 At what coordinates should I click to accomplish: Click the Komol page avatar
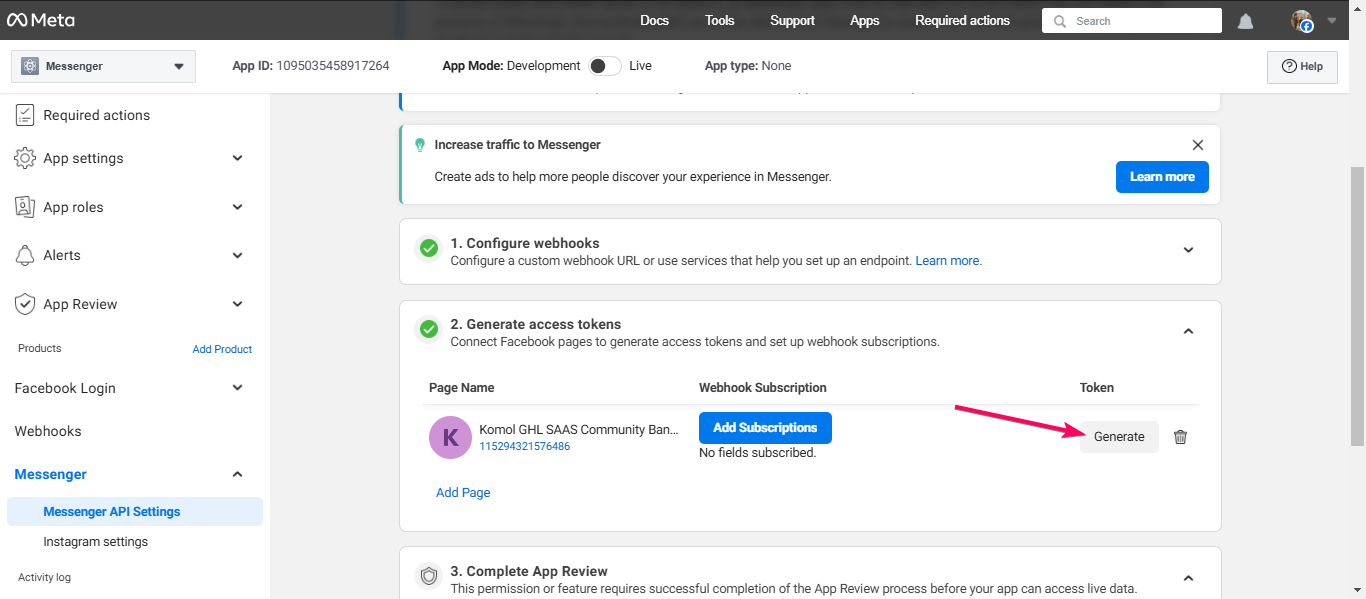pos(450,437)
